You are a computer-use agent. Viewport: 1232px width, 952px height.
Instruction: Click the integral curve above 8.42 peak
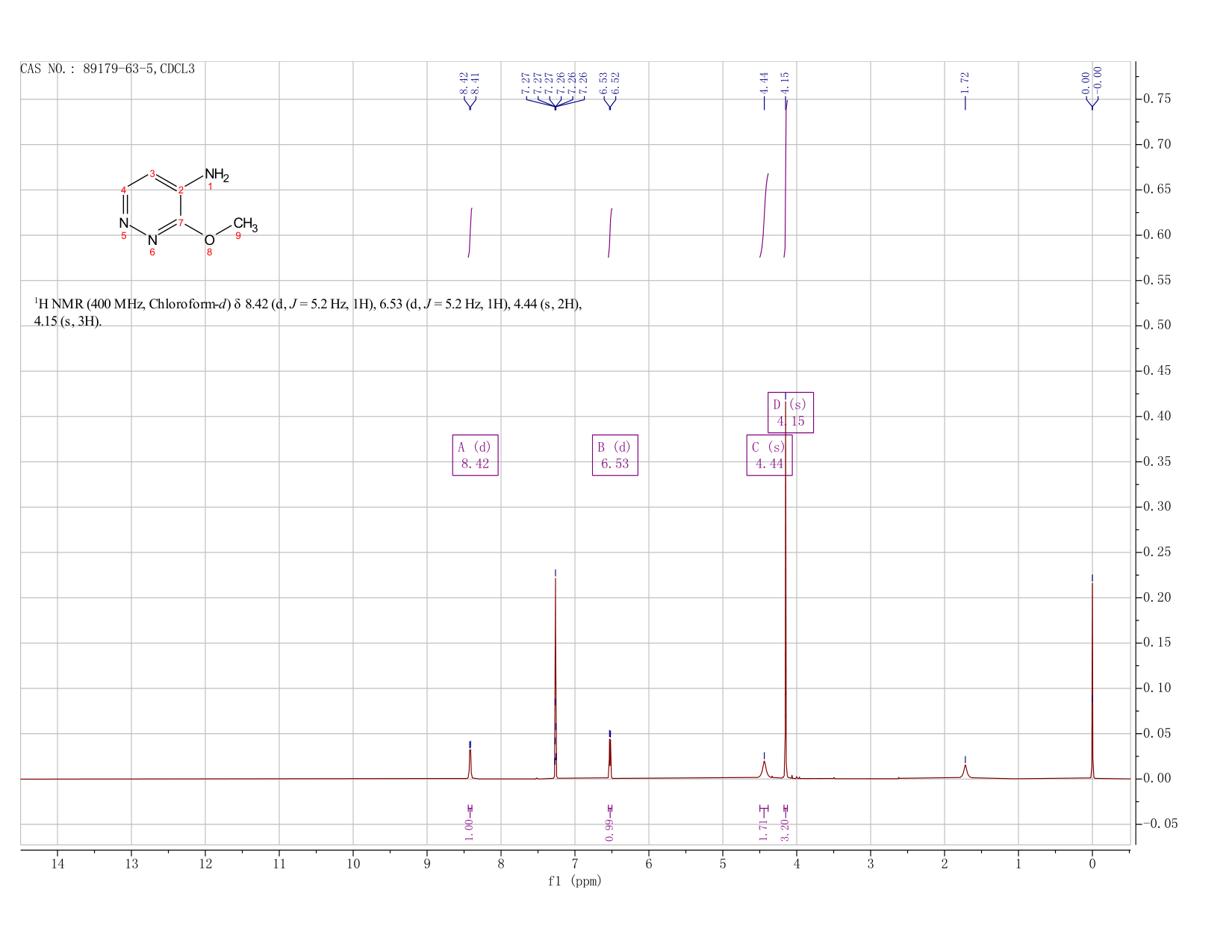pyautogui.click(x=470, y=232)
